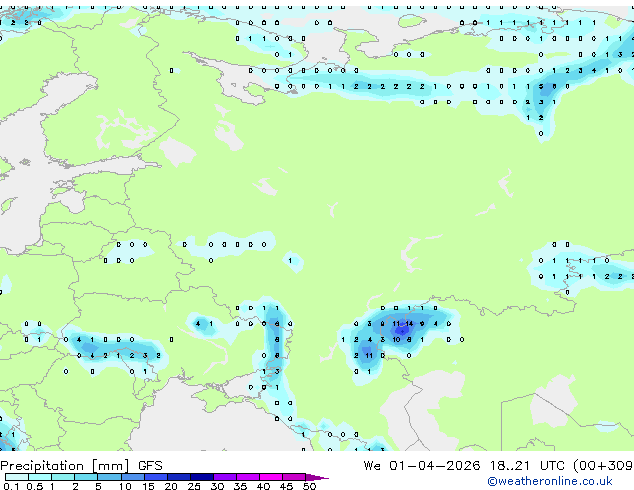
Task: Click the 'Precipitation [mm]' title text
Action: pos(65,466)
